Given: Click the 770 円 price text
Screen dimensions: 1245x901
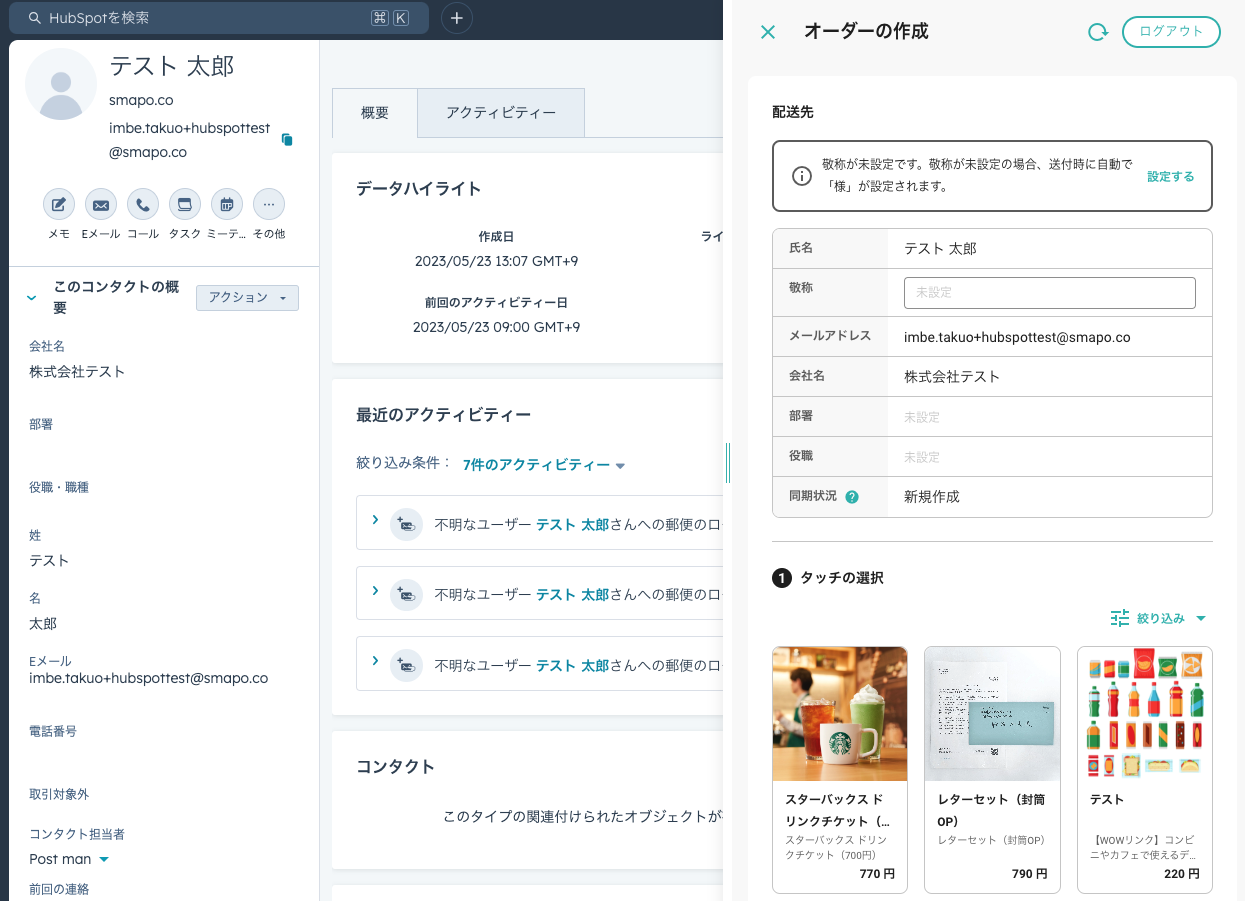Looking at the screenshot, I should (x=877, y=874).
